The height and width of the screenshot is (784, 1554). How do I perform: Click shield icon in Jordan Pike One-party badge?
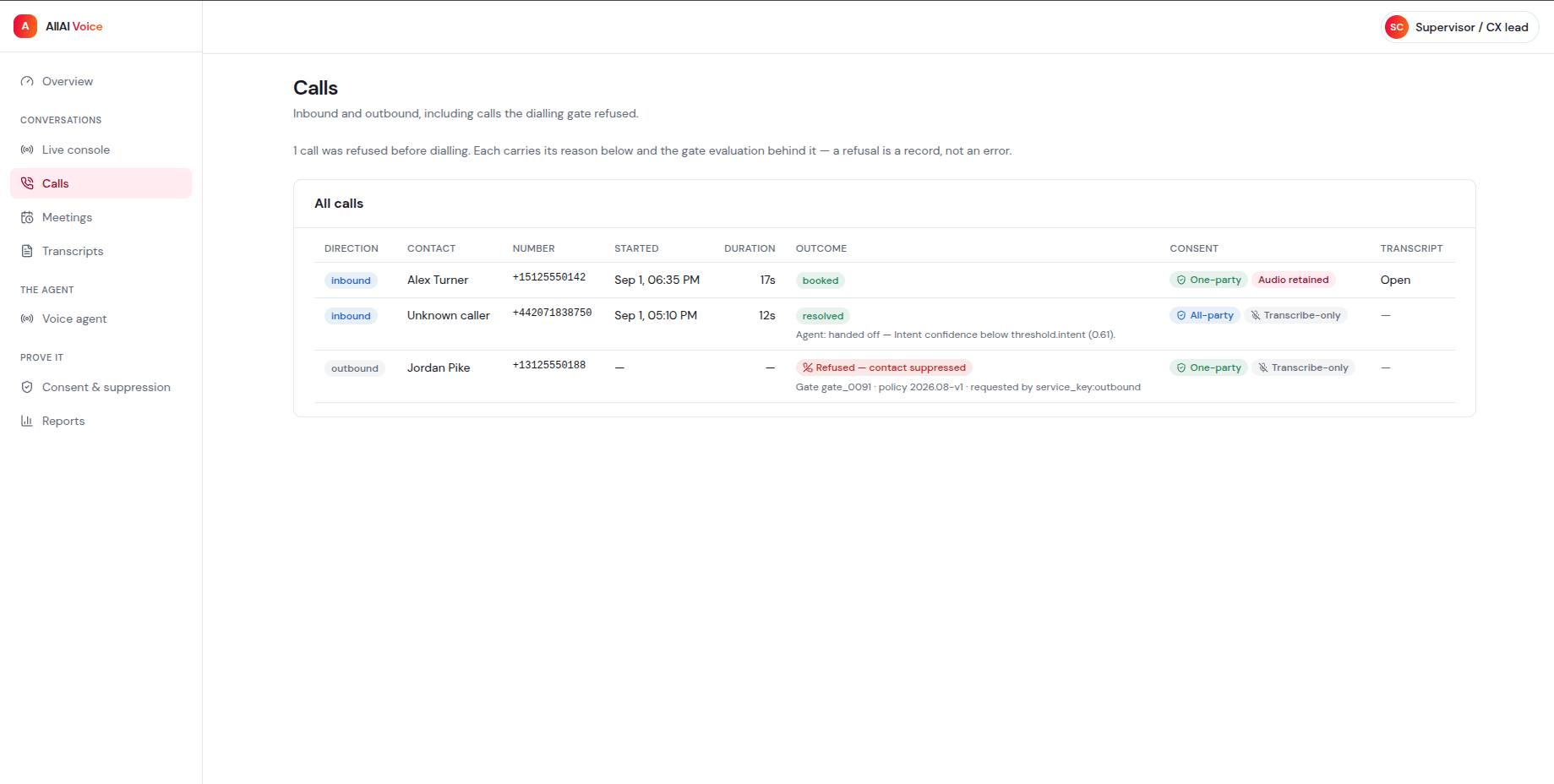tap(1181, 367)
